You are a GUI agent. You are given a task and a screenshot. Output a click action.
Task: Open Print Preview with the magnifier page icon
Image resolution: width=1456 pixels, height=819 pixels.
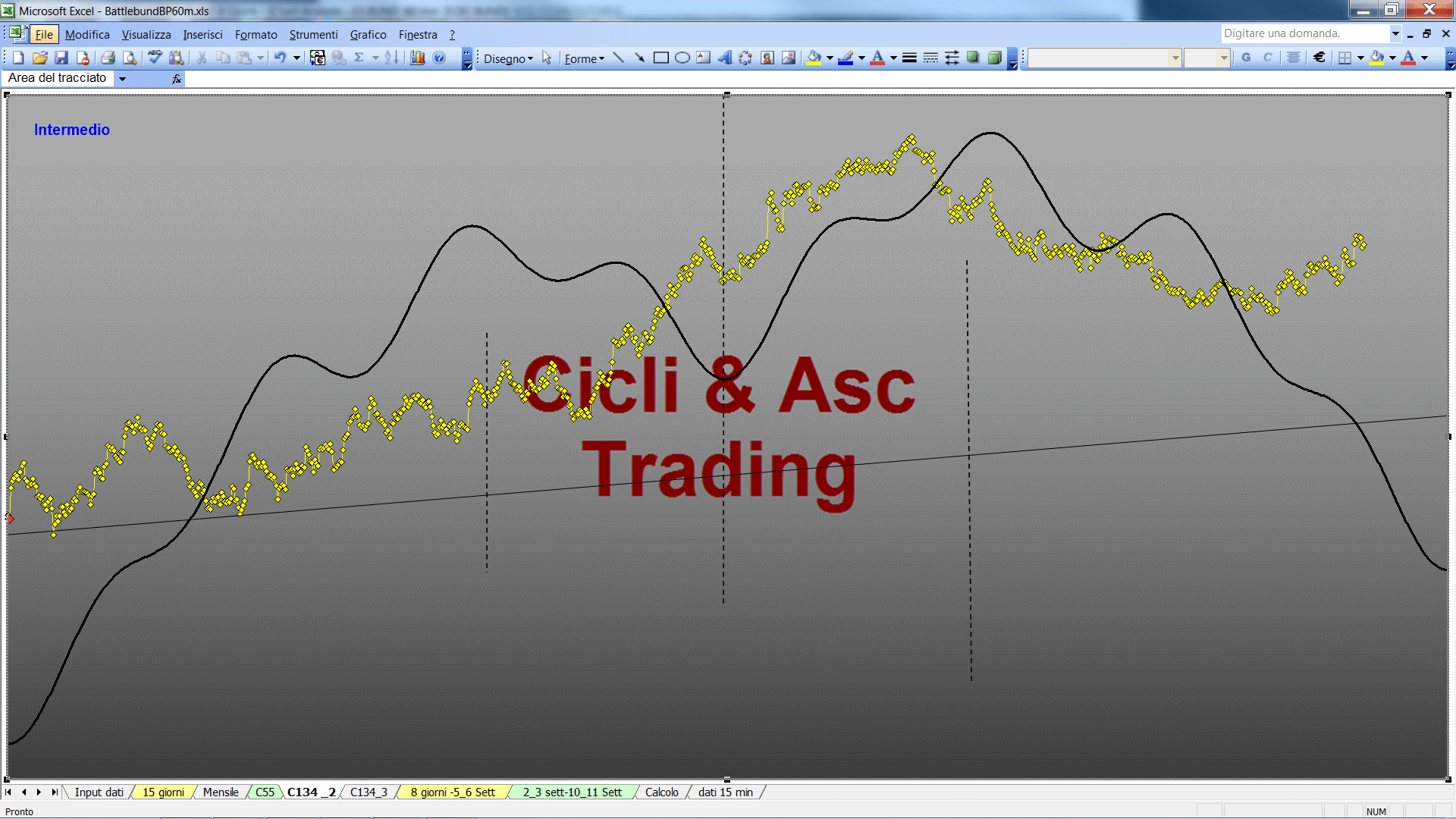130,58
